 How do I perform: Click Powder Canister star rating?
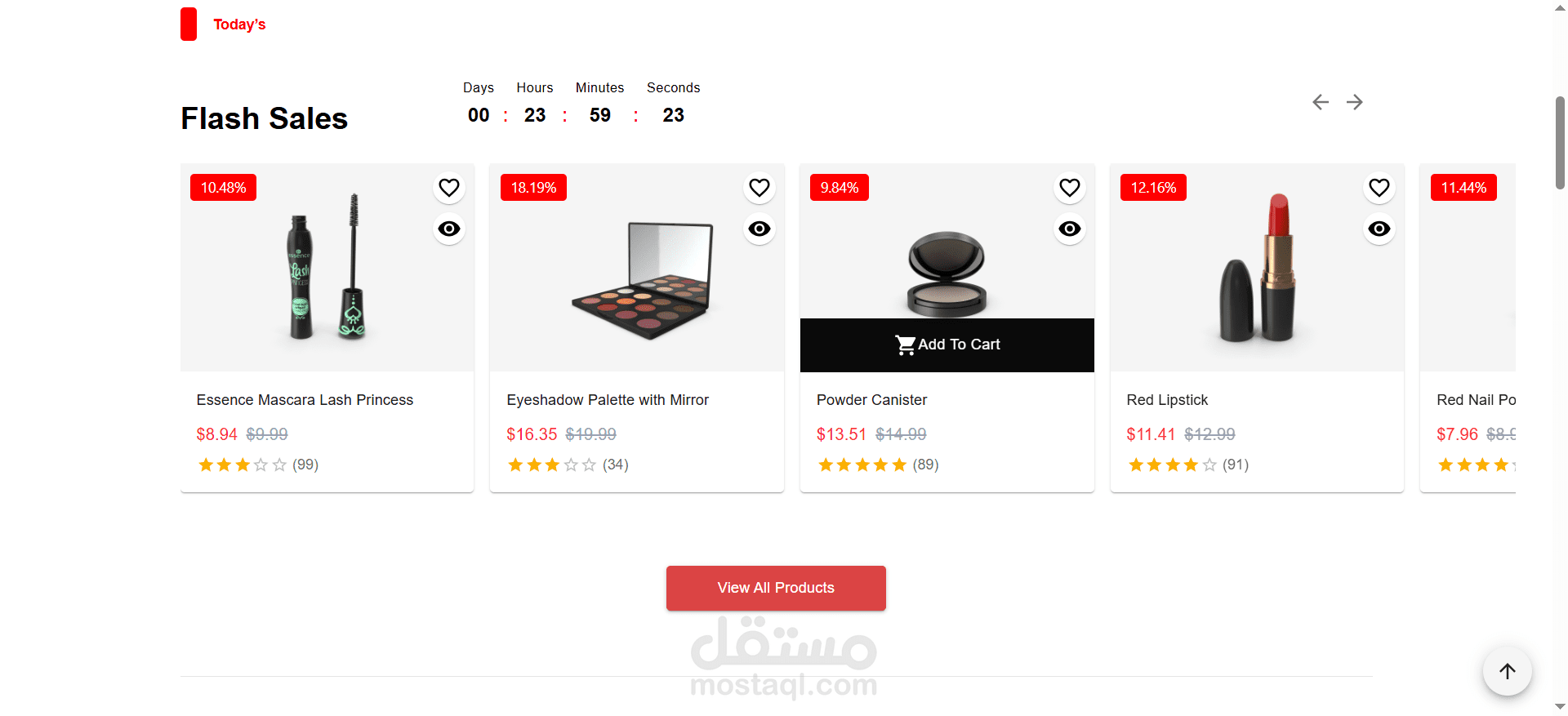tap(862, 465)
